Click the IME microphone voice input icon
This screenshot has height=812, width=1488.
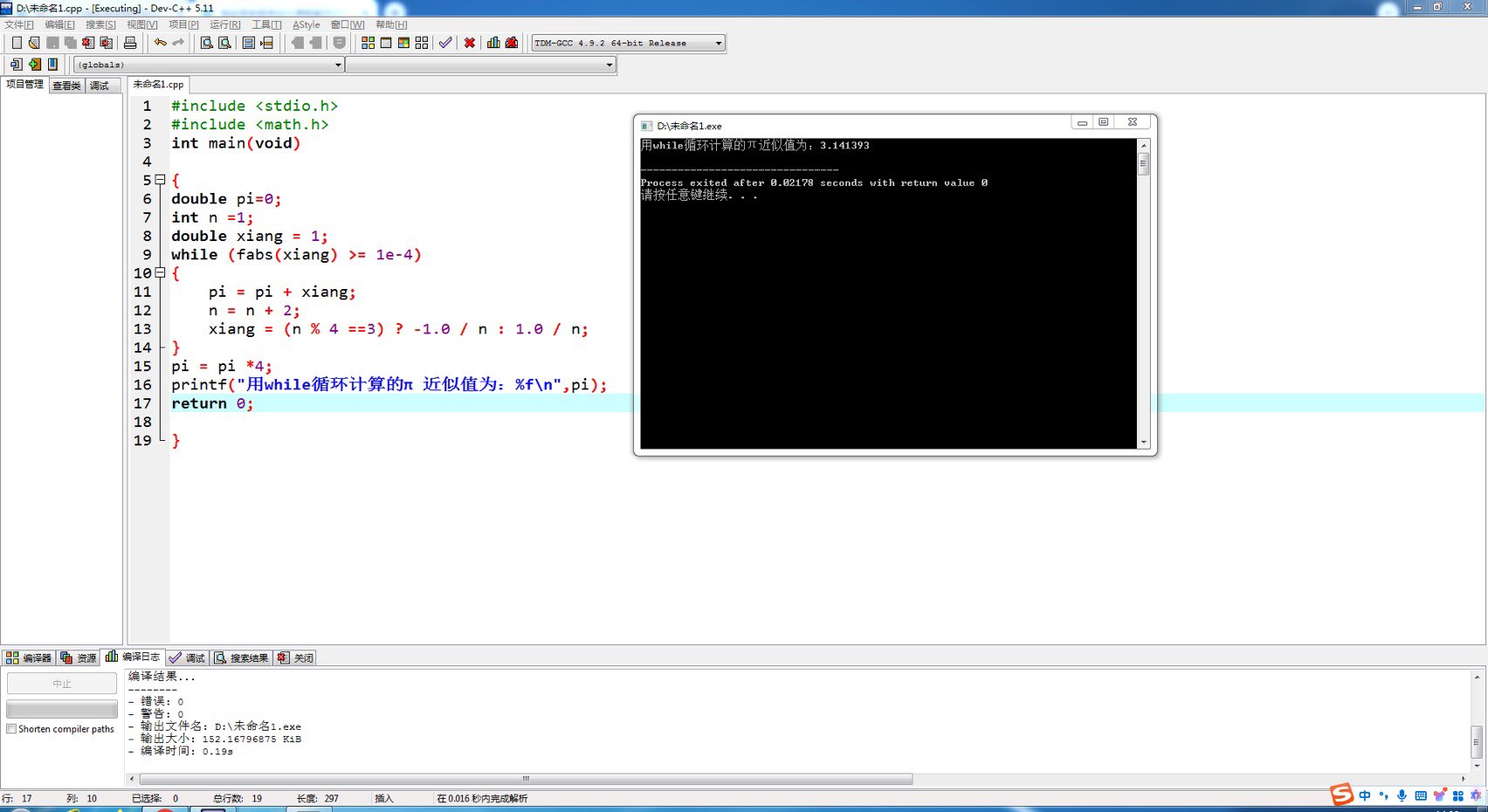click(1402, 795)
